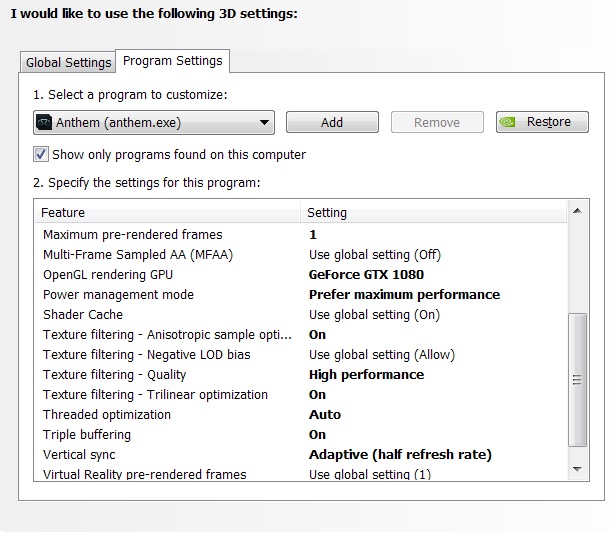
Task: Select the Texture filtering - Quality row
Action: click(301, 375)
